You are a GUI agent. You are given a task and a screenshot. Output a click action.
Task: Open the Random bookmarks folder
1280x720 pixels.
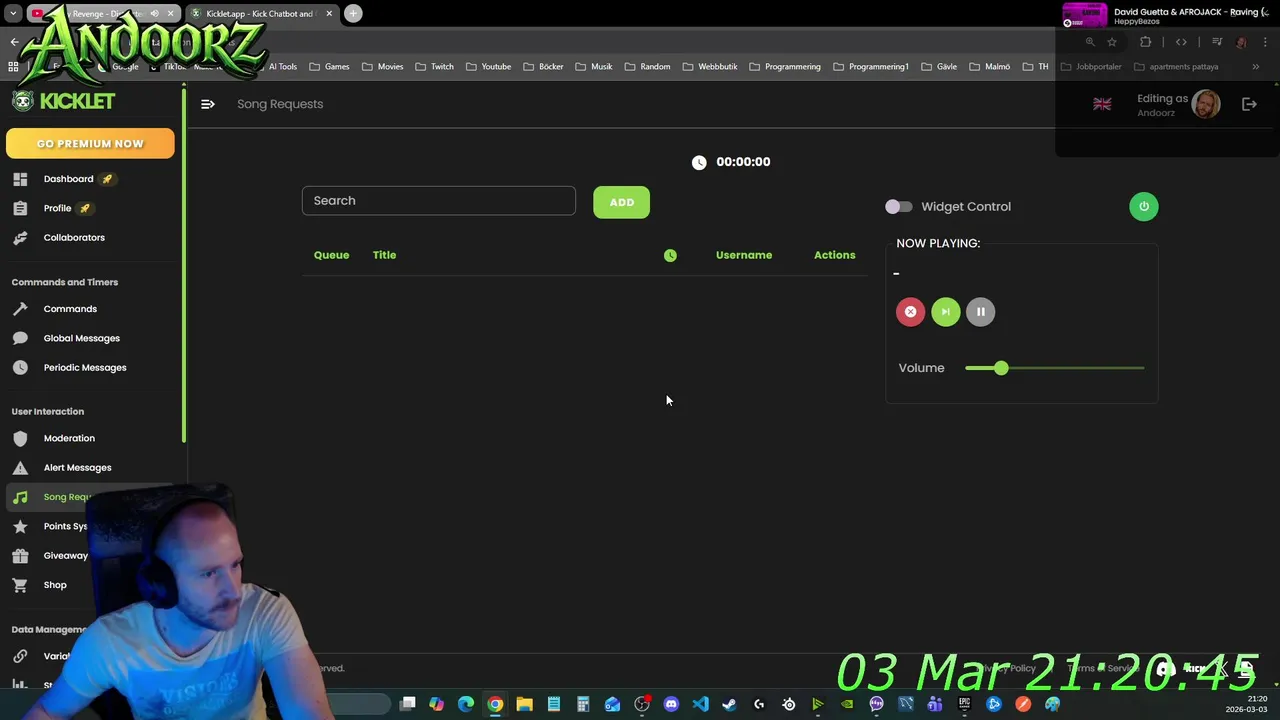tap(647, 67)
